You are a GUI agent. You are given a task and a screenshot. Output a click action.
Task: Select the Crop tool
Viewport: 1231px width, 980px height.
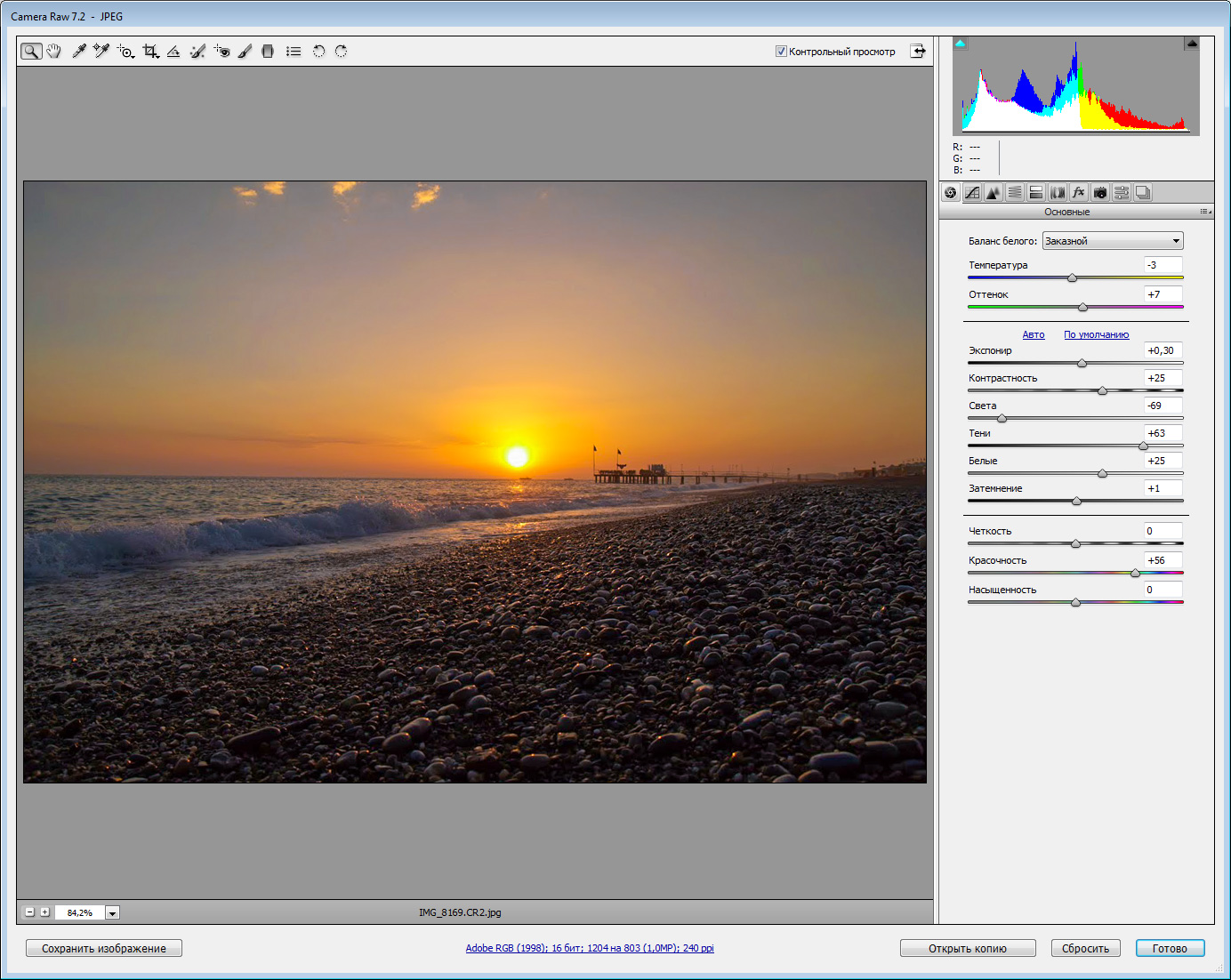pyautogui.click(x=150, y=52)
